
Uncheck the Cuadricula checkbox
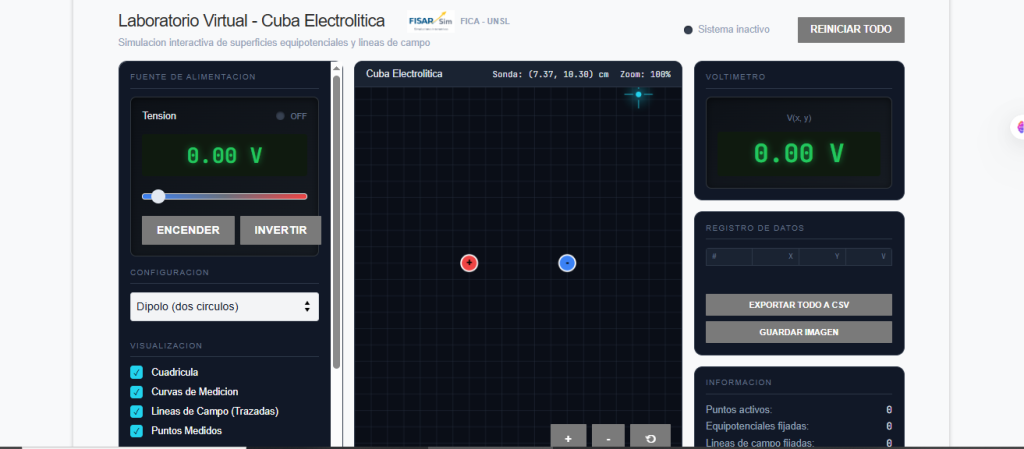pos(137,372)
